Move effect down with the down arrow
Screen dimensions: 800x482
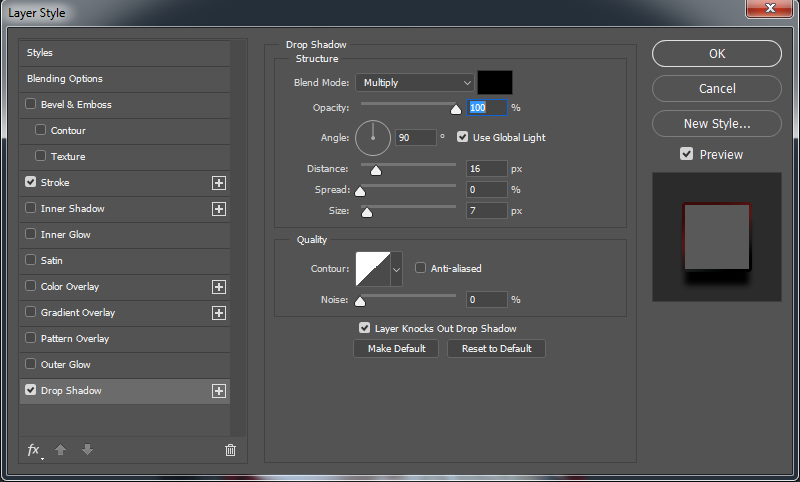point(87,449)
